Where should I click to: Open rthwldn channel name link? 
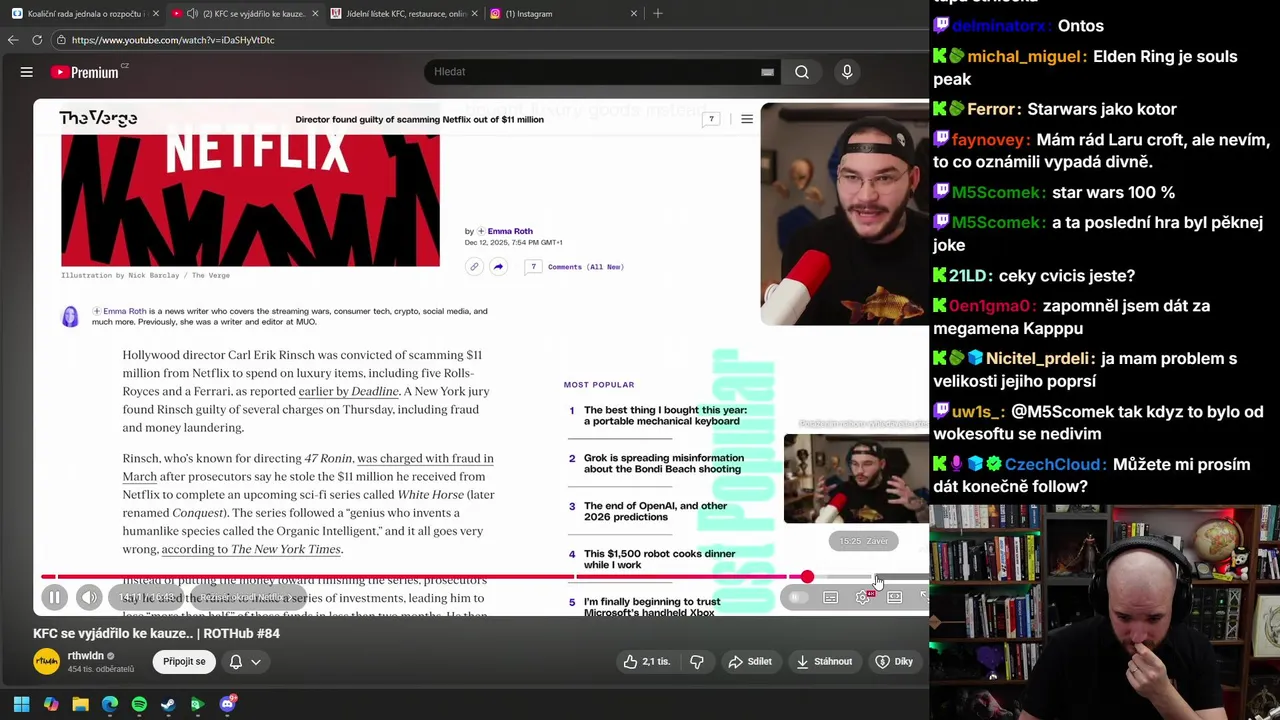(86, 656)
